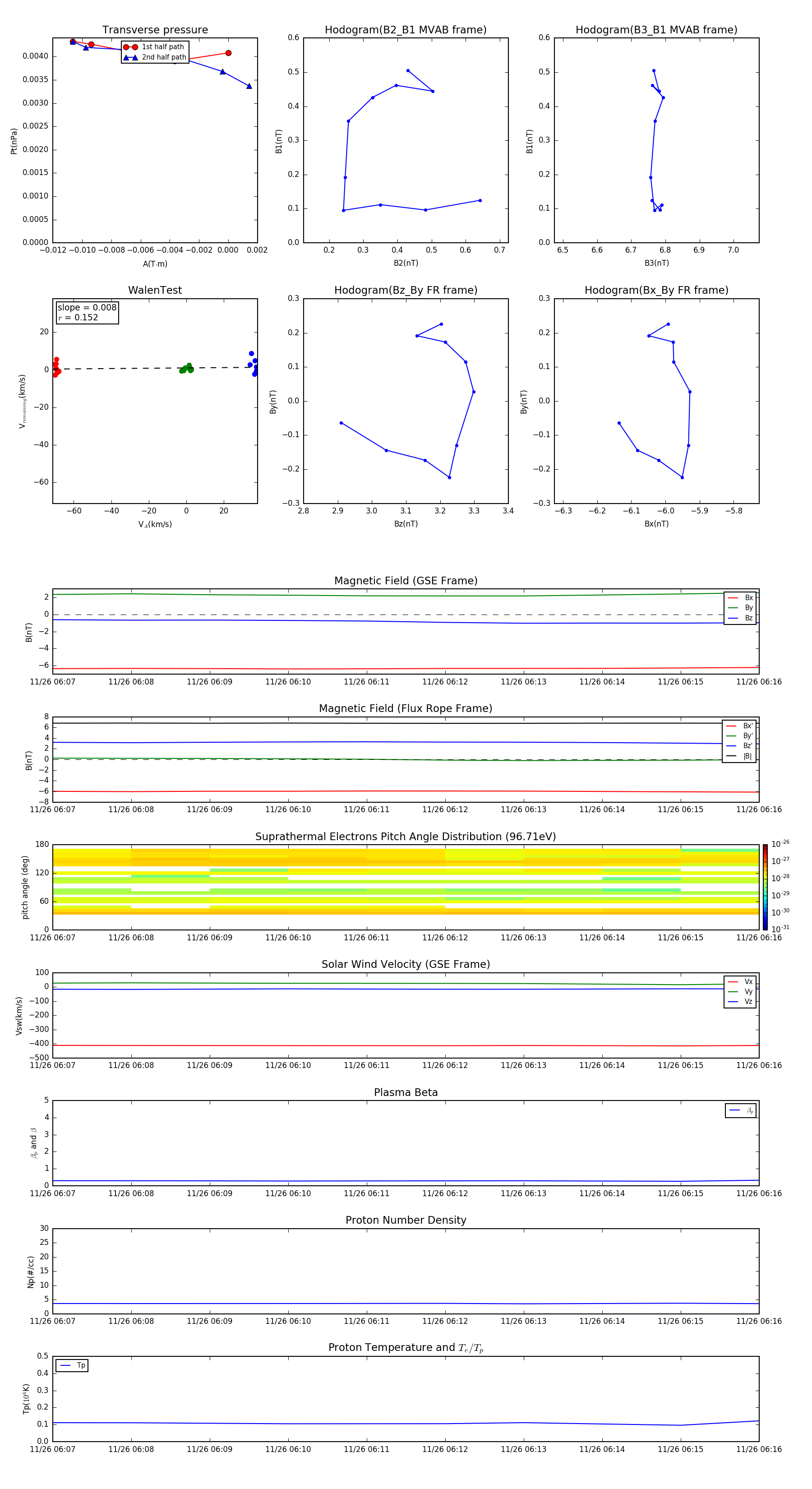This screenshot has width=812, height=1489.
Task: Click the 10^-28 colorbar label
Action: (780, 878)
